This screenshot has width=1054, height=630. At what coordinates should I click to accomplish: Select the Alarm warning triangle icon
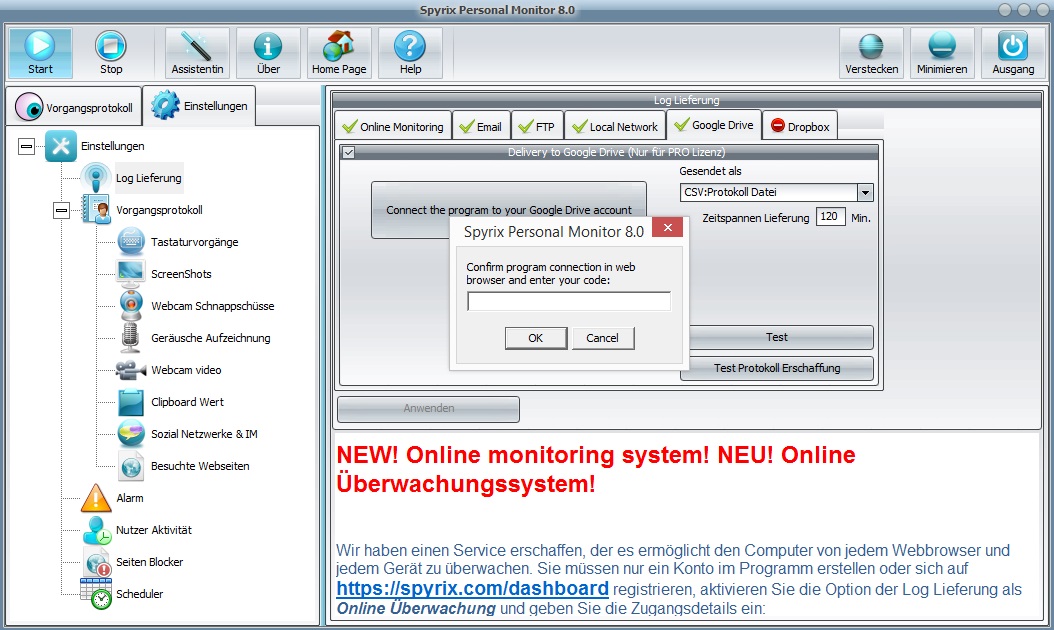click(x=95, y=498)
